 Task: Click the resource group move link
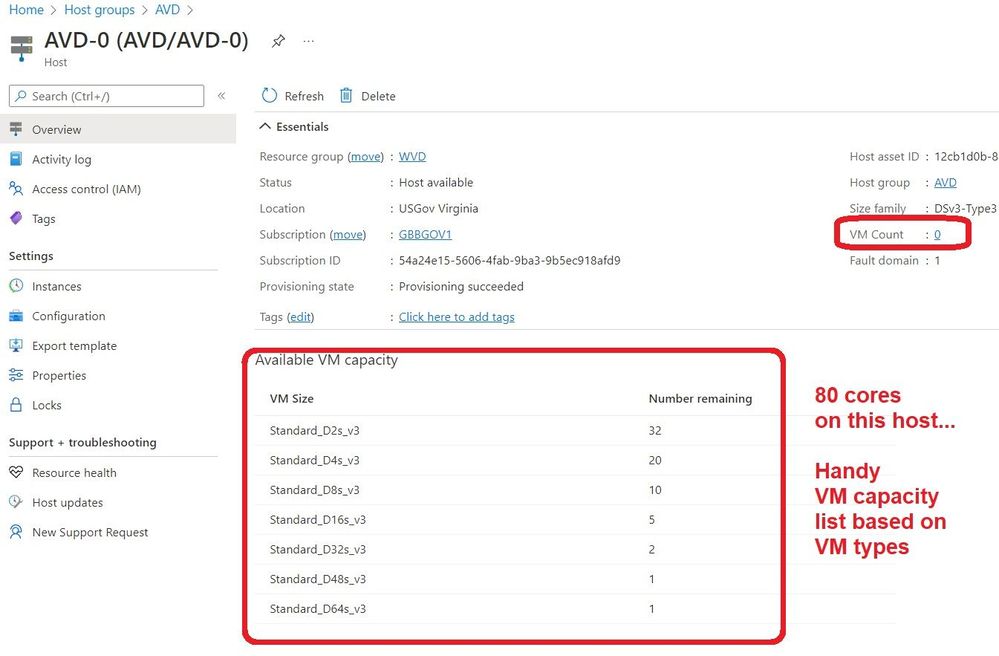click(366, 157)
